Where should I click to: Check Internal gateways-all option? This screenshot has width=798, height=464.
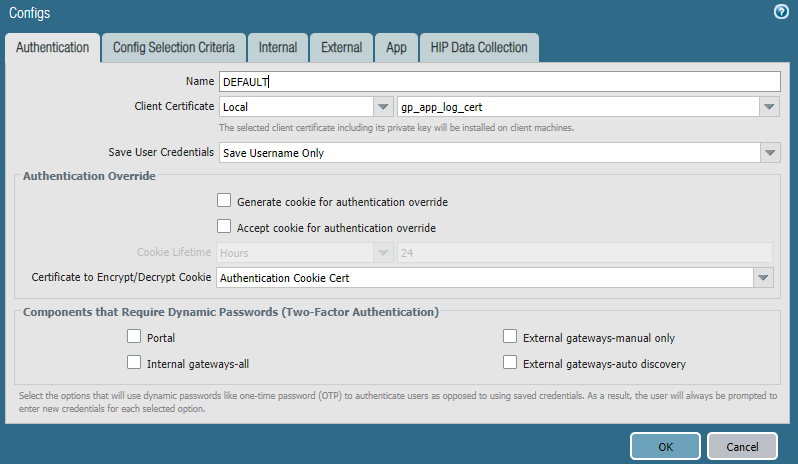pyautogui.click(x=135, y=362)
